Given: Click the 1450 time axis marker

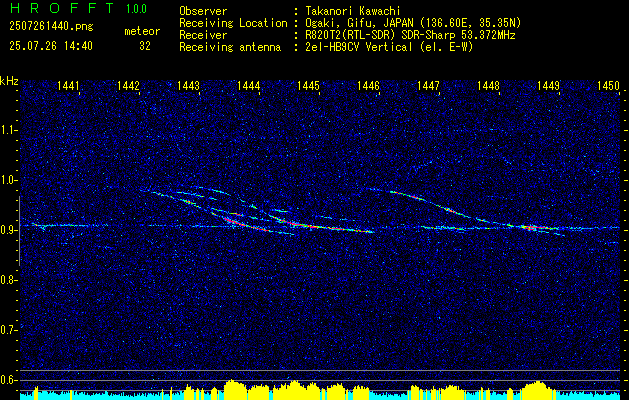Looking at the screenshot, I should [x=608, y=85].
